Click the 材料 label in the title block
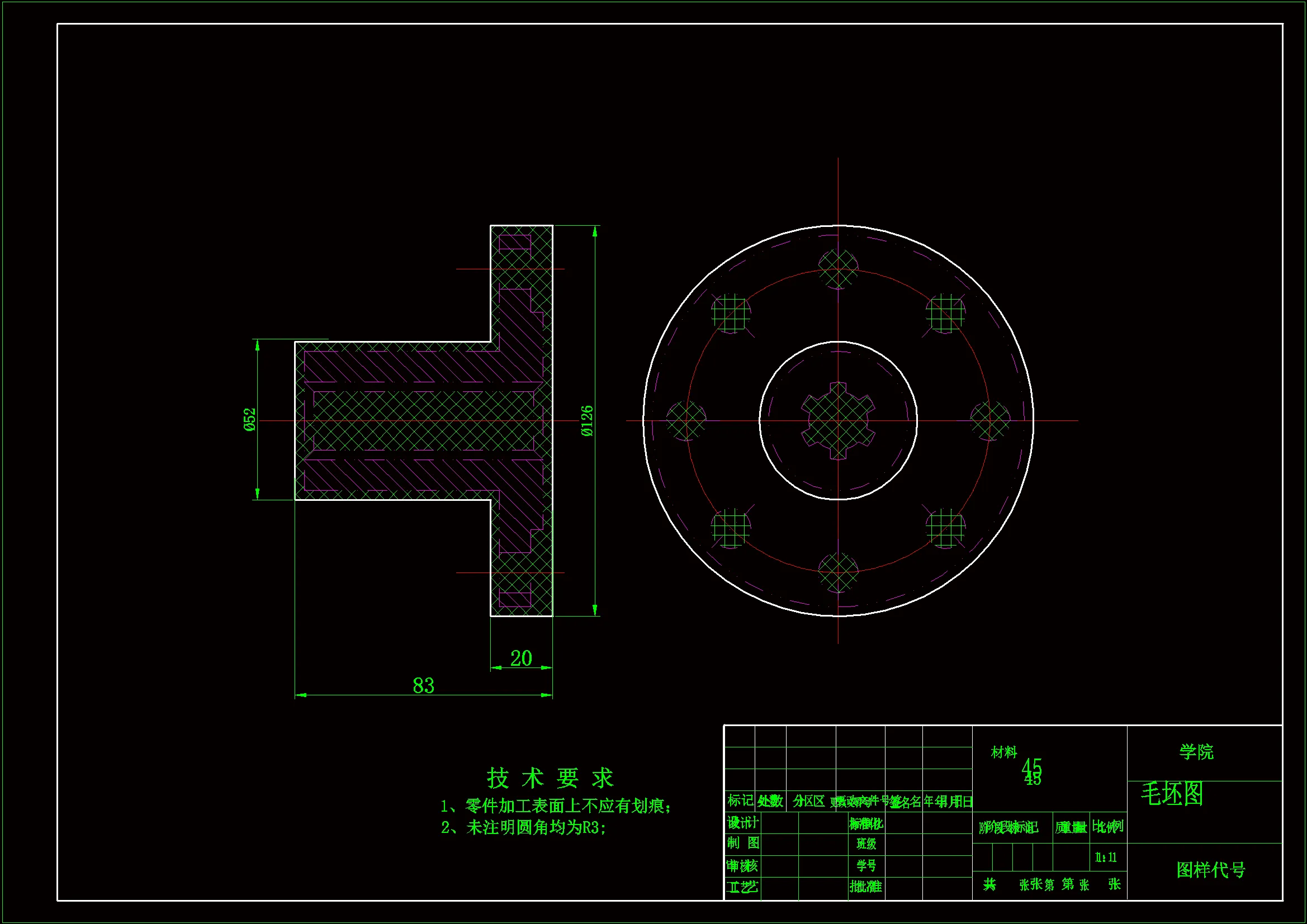The width and height of the screenshot is (1307, 924). point(1003,752)
